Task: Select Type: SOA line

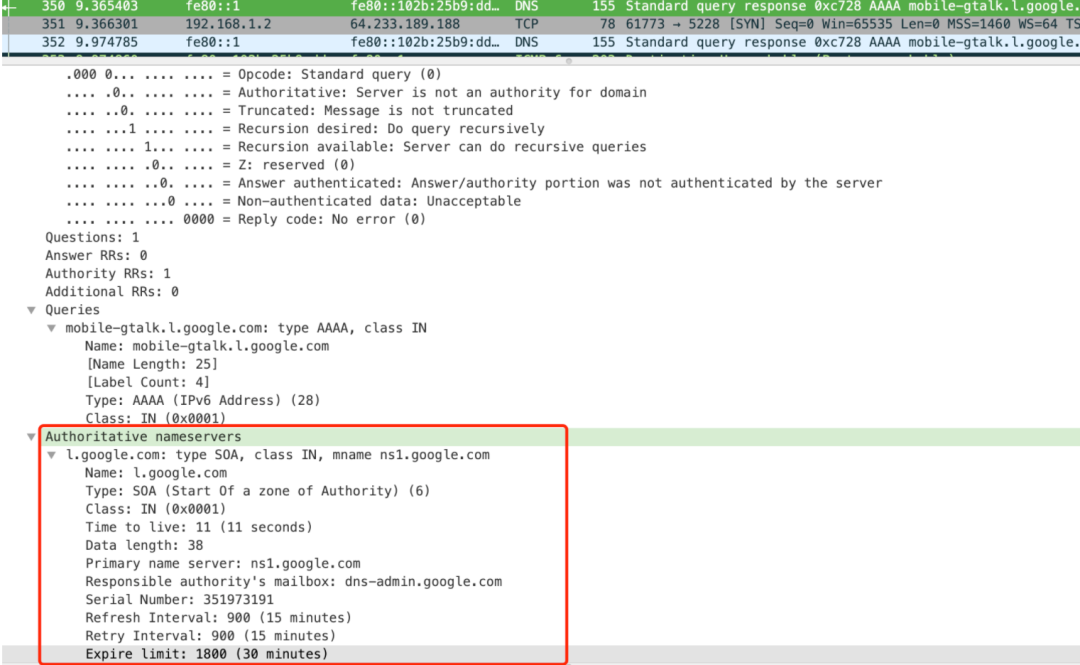Action: 258,491
